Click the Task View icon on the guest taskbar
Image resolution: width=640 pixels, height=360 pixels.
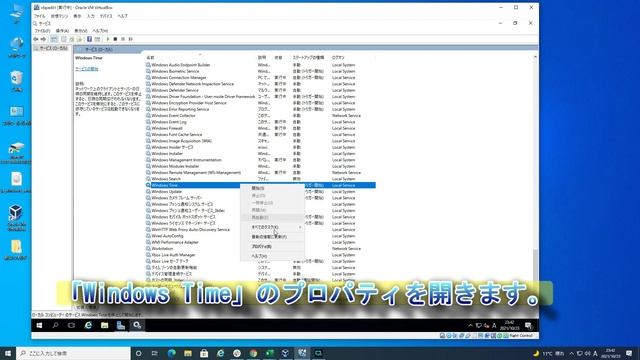(71, 325)
